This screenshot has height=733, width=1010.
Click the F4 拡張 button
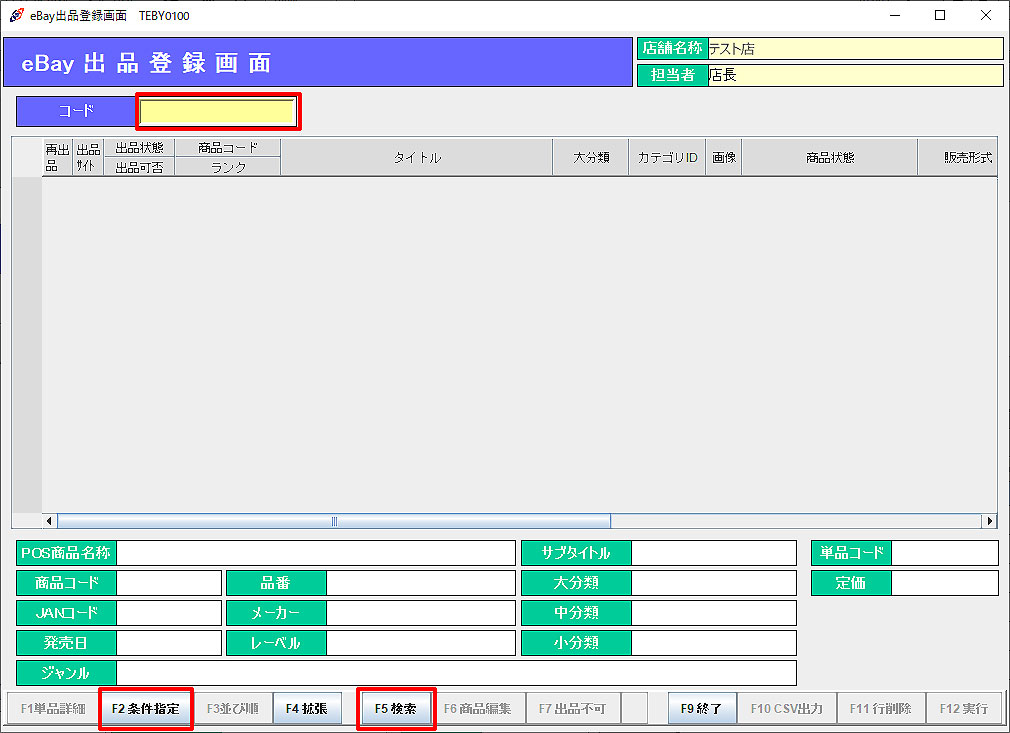307,709
